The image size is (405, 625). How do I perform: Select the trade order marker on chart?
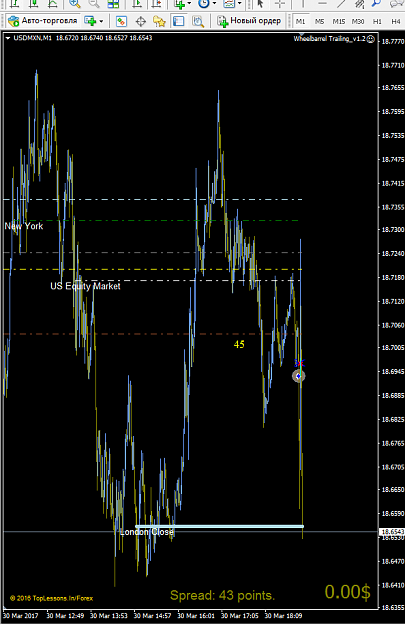click(x=299, y=376)
